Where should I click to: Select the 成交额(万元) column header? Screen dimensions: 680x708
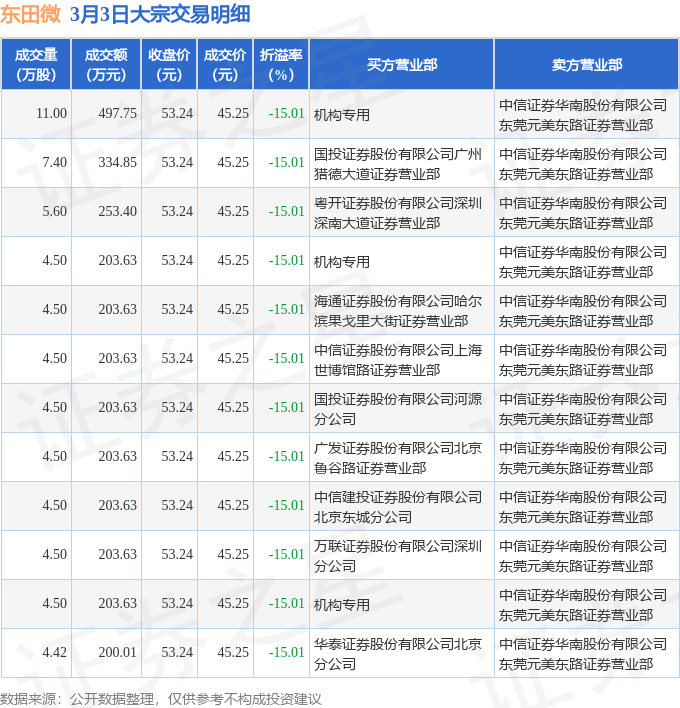(x=106, y=65)
